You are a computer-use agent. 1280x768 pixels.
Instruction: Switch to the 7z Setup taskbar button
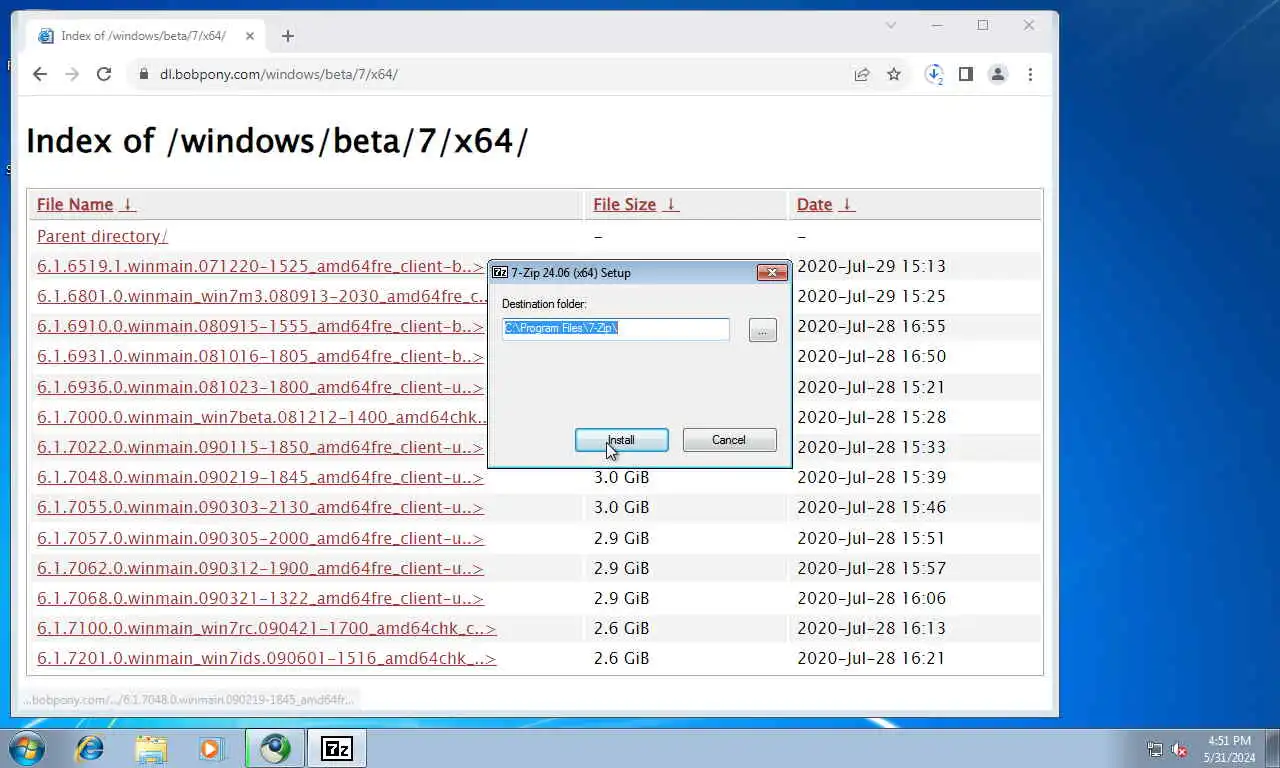pyautogui.click(x=337, y=748)
